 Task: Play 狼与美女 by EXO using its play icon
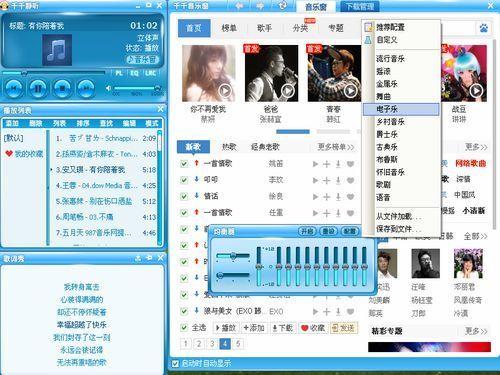coord(315,311)
